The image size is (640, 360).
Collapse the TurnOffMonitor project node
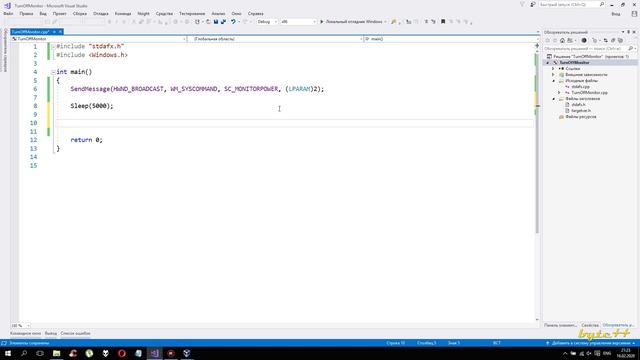click(x=548, y=62)
